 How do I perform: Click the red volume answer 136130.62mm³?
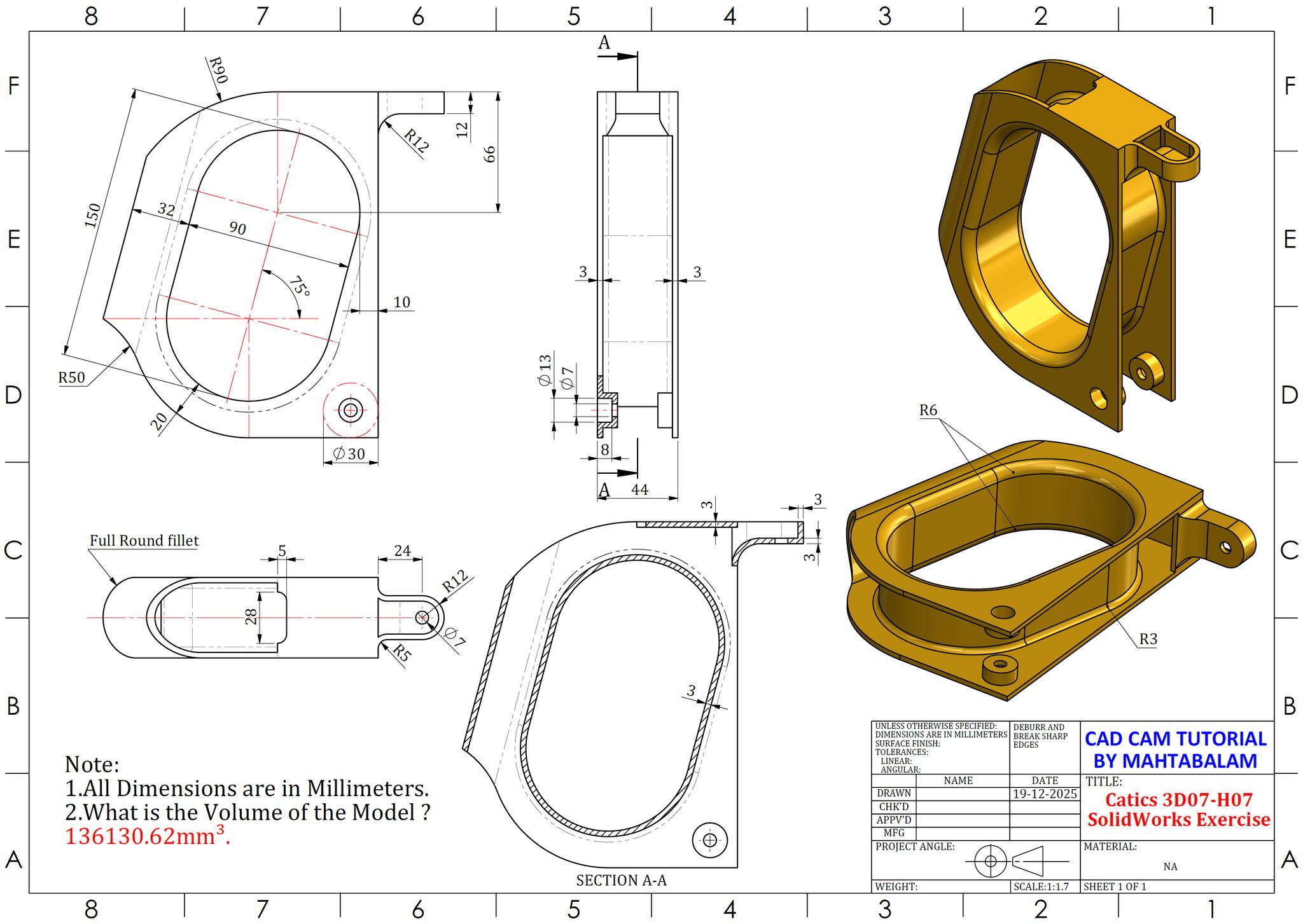click(147, 836)
